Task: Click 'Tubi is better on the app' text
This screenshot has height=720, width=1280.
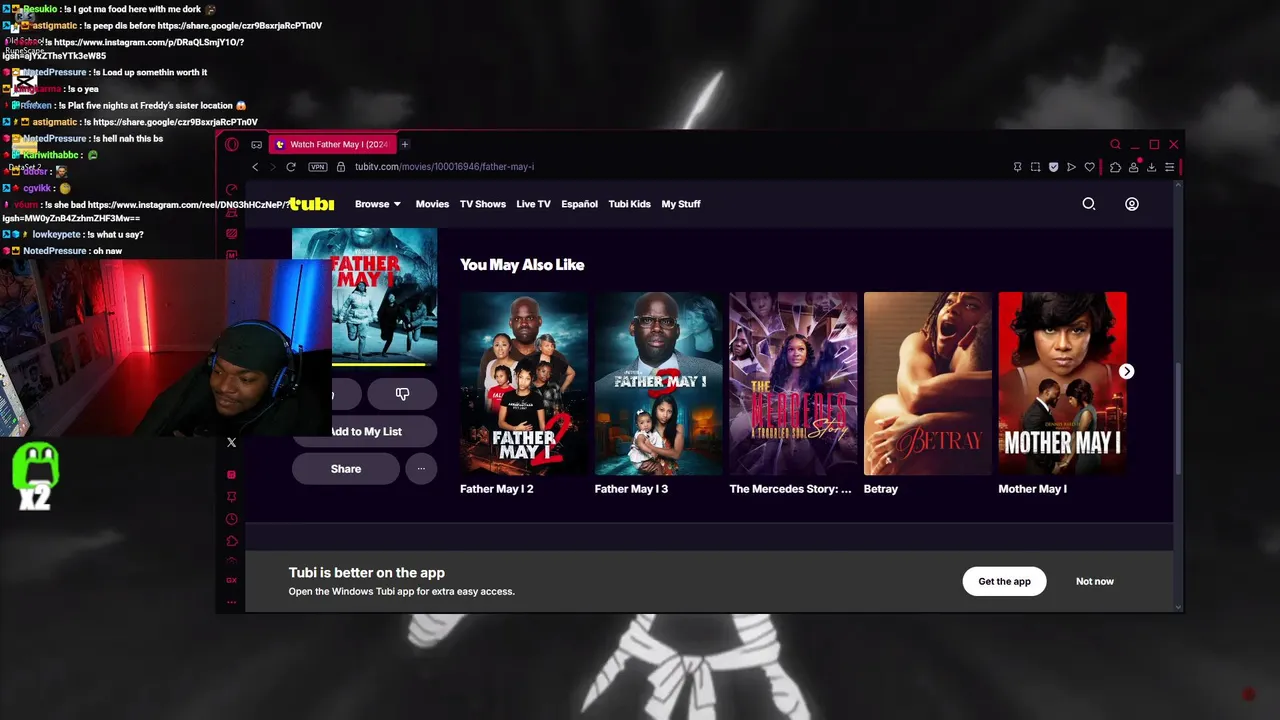Action: [x=367, y=573]
